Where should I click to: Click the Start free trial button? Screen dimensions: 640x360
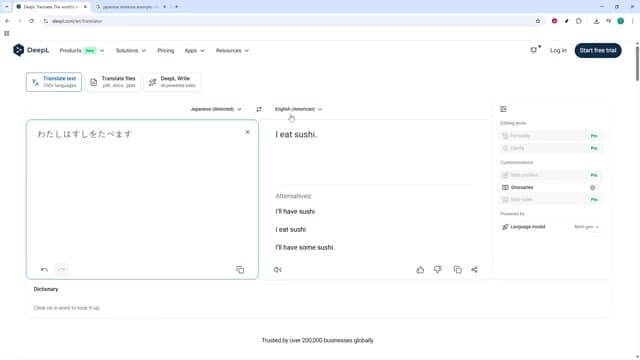(598, 51)
